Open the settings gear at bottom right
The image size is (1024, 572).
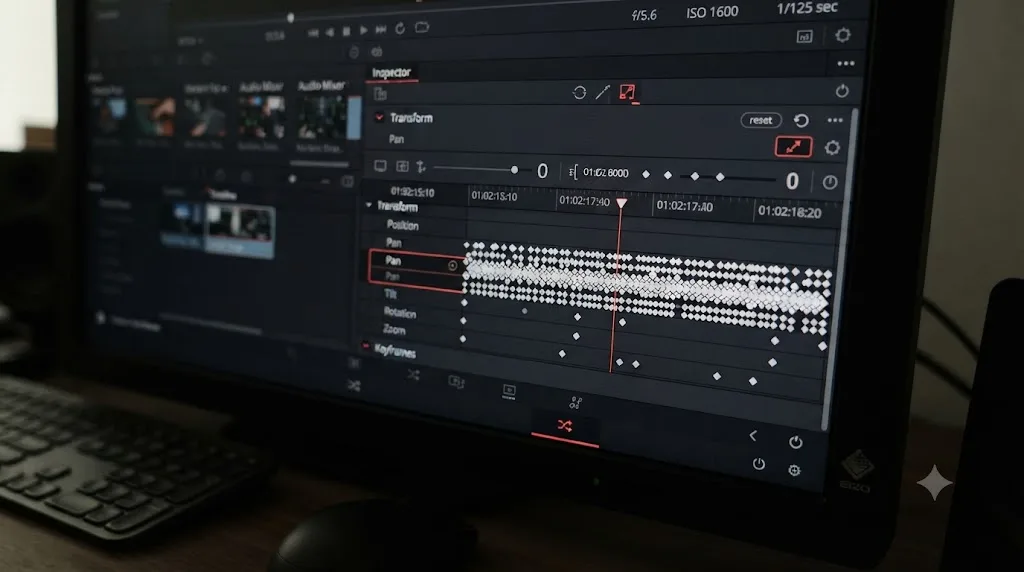pos(794,470)
